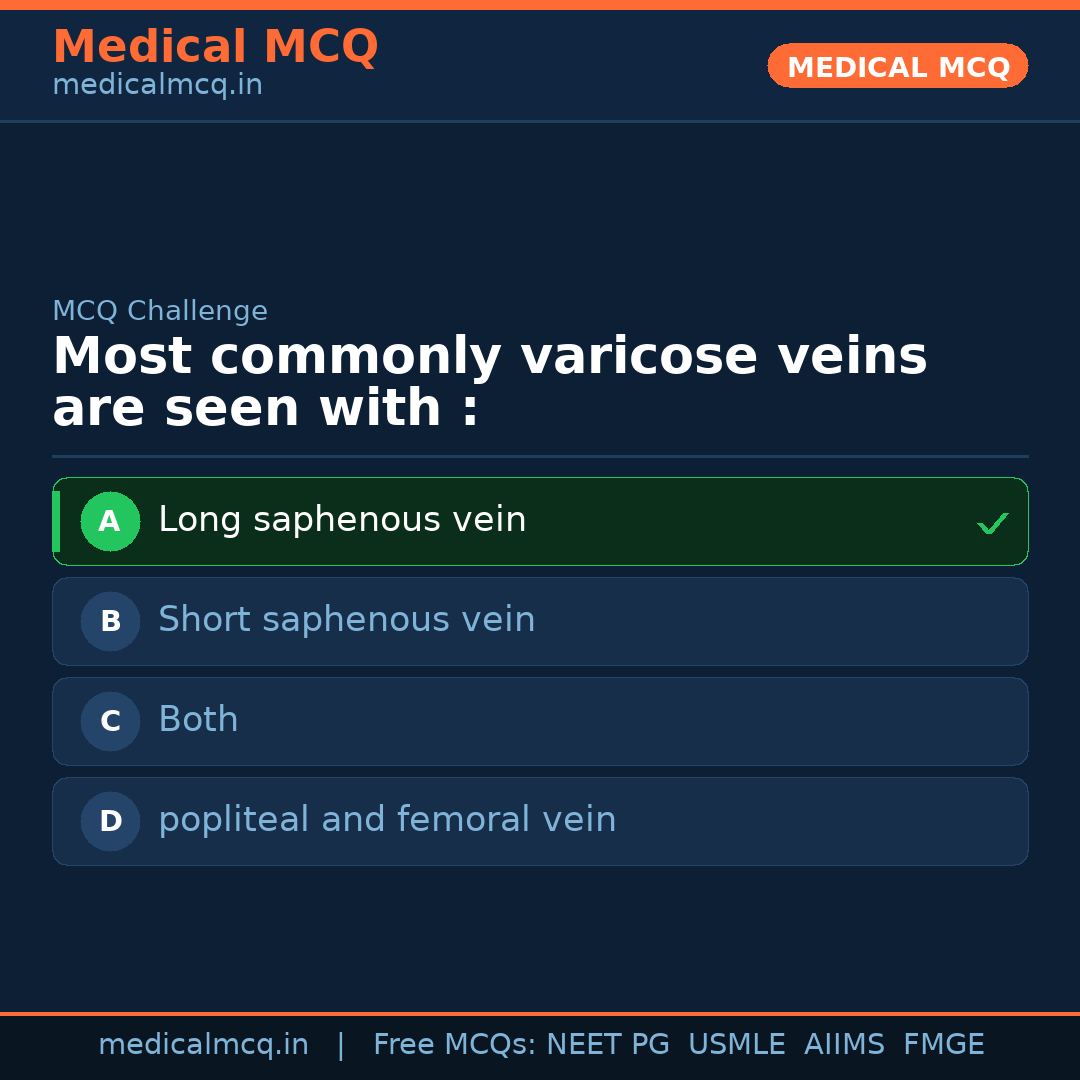
Task: Click the large orange "Medical MCQ" header title
Action: point(215,47)
